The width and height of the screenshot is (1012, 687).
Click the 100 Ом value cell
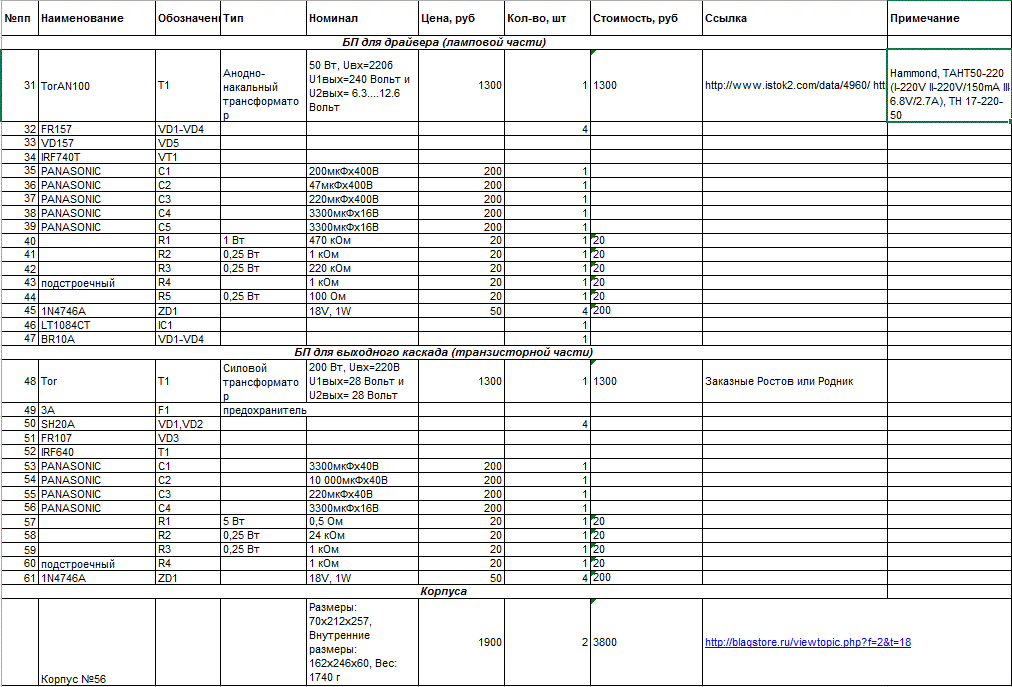363,296
